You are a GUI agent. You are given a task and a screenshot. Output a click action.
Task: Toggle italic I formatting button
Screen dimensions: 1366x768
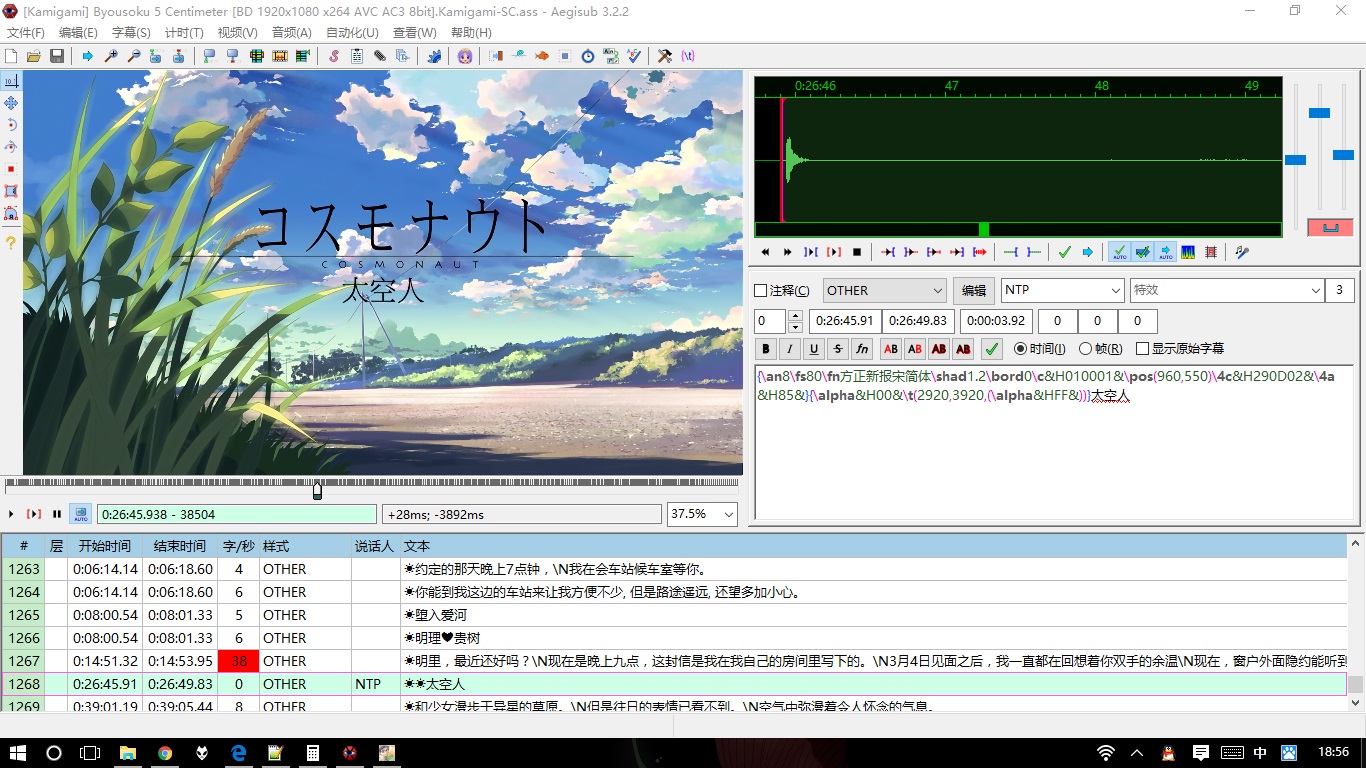(790, 349)
